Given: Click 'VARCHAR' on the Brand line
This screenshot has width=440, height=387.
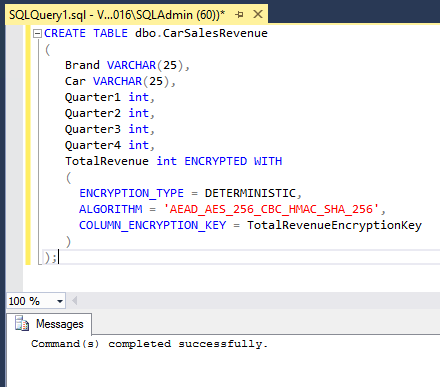Looking at the screenshot, I should tap(131, 65).
